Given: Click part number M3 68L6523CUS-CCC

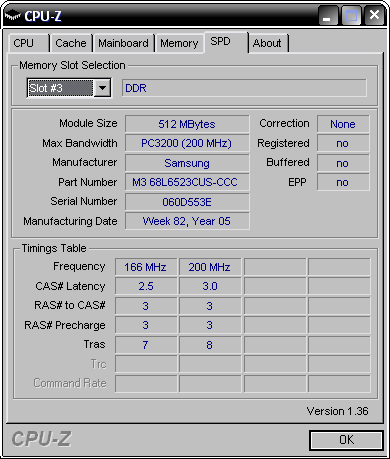Looking at the screenshot, I should [187, 182].
